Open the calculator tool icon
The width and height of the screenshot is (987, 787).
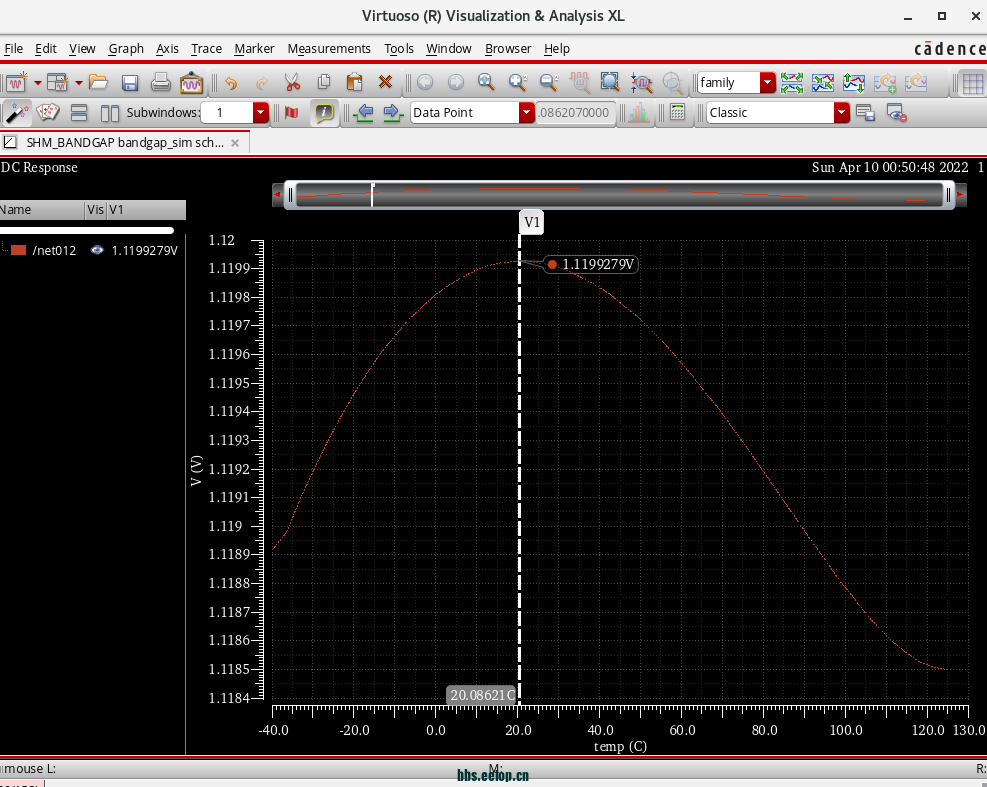[677, 113]
